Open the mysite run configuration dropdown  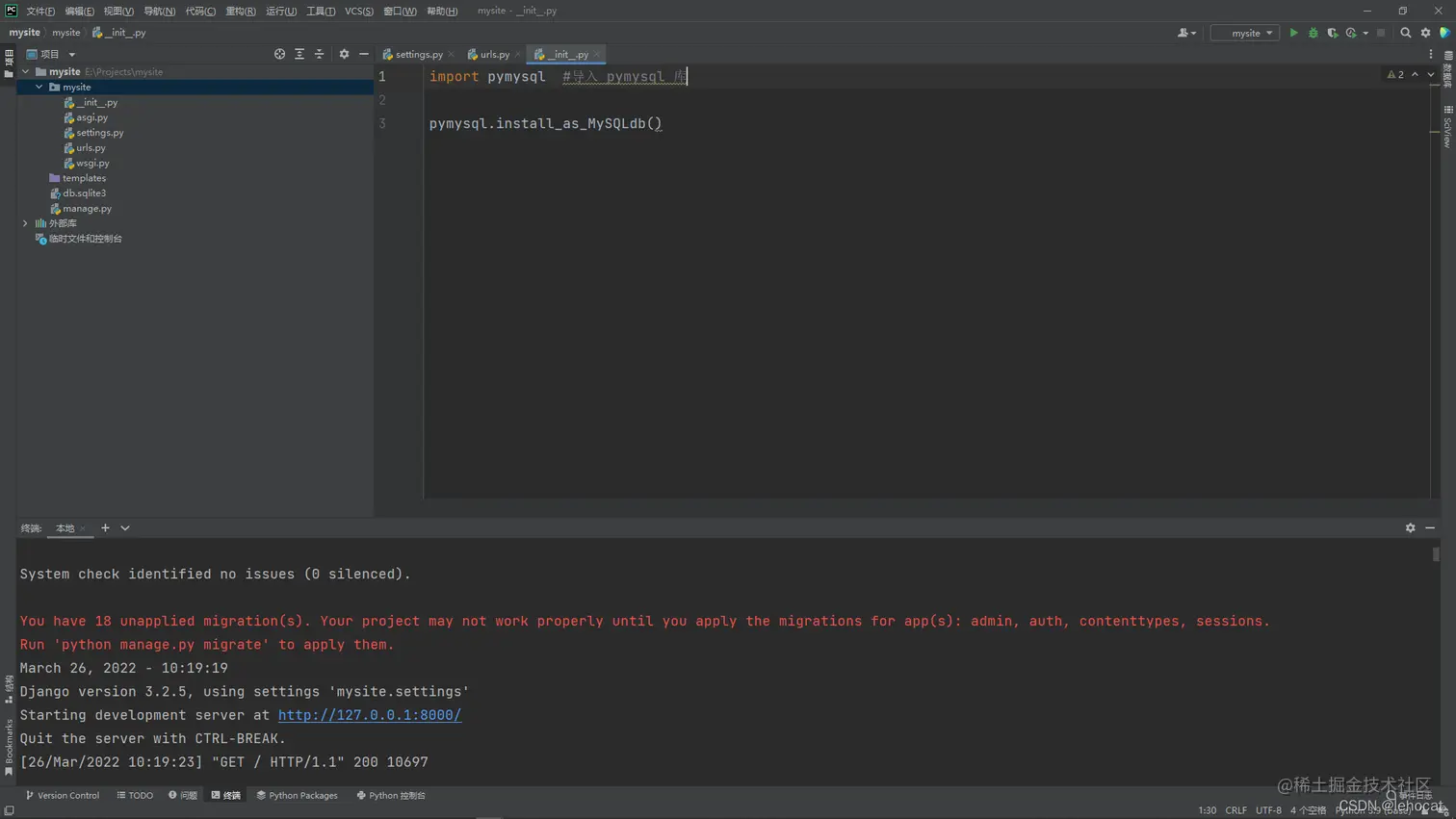1245,33
